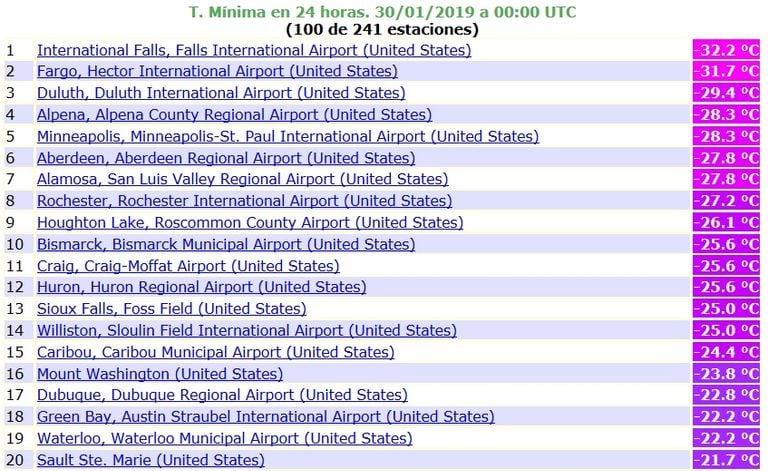Image resolution: width=768 pixels, height=471 pixels.
Task: Open Alpena County Regional Airport link
Action: (x=234, y=115)
